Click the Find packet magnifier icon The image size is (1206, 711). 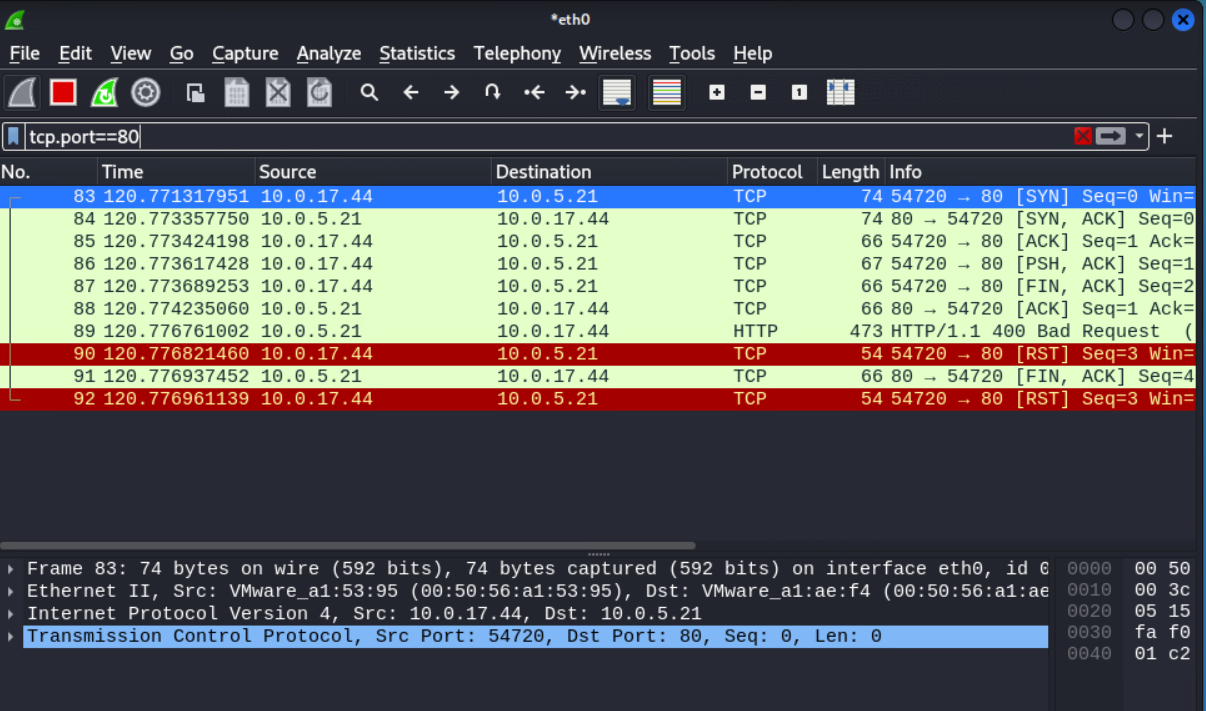369,93
